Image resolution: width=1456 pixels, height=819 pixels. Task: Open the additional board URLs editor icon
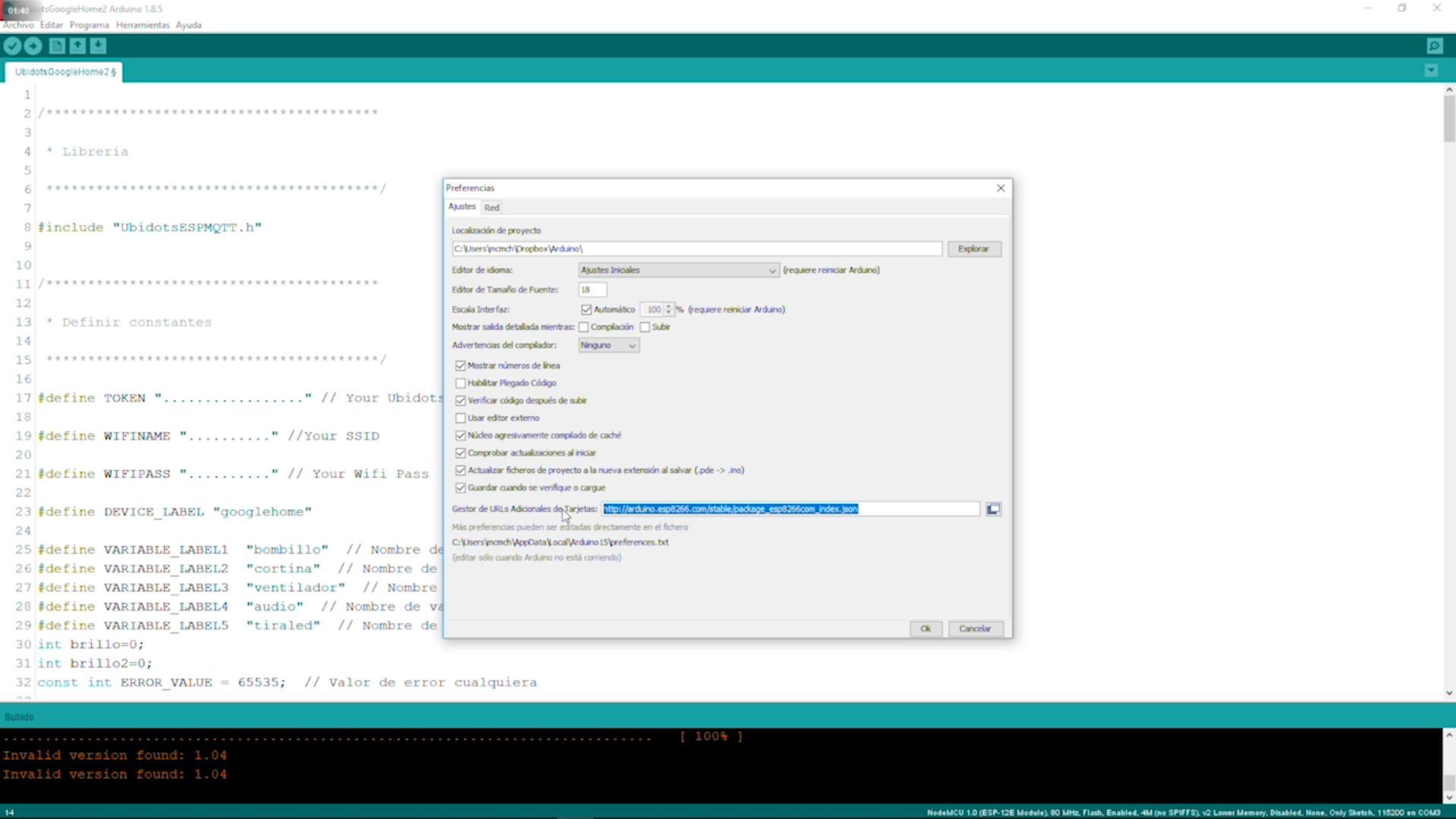pos(993,509)
